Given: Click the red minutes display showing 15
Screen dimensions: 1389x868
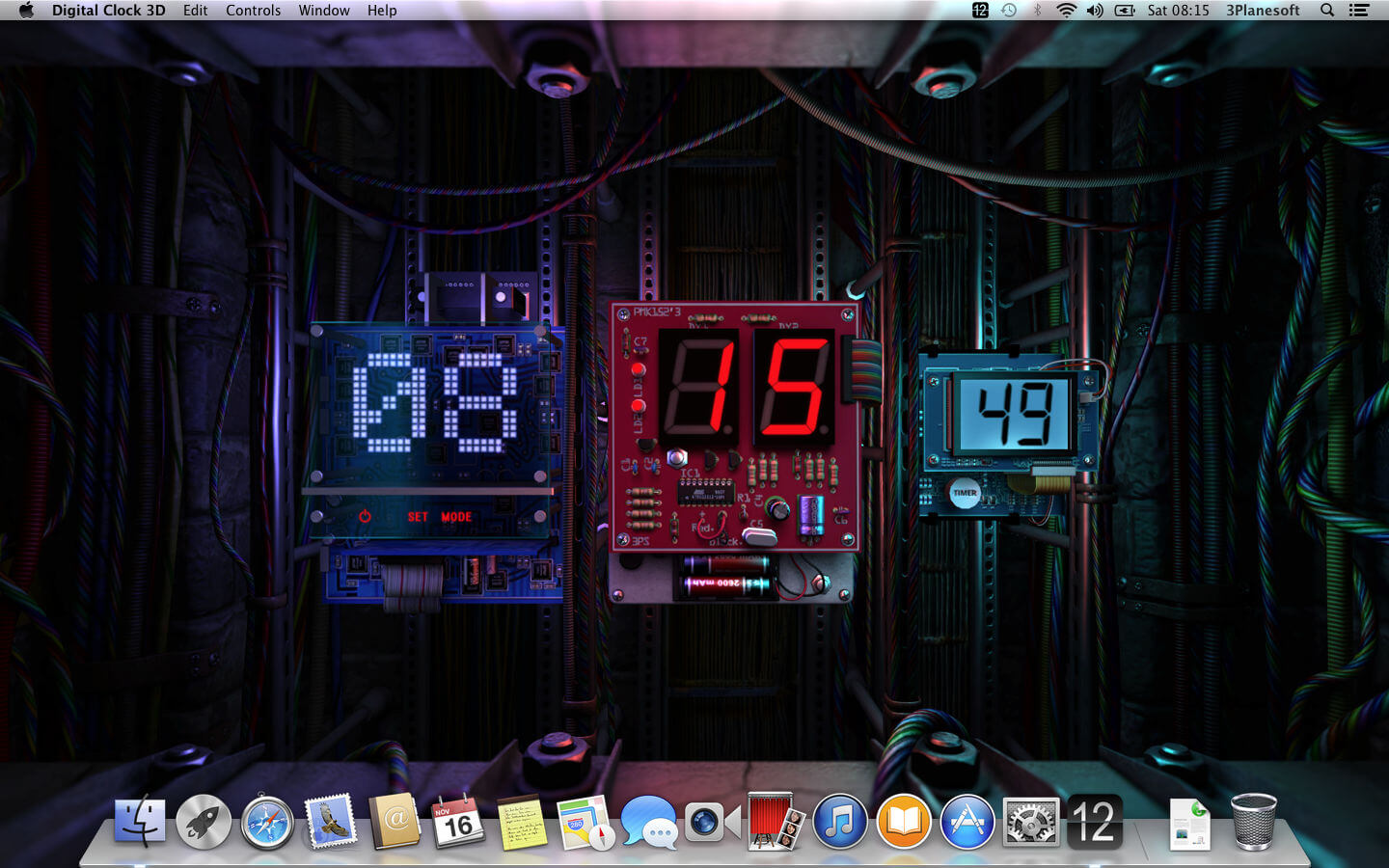Looking at the screenshot, I should point(746,386).
